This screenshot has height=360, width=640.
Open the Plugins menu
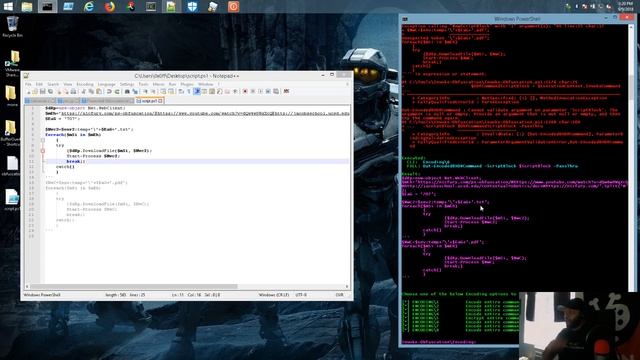pyautogui.click(x=187, y=84)
